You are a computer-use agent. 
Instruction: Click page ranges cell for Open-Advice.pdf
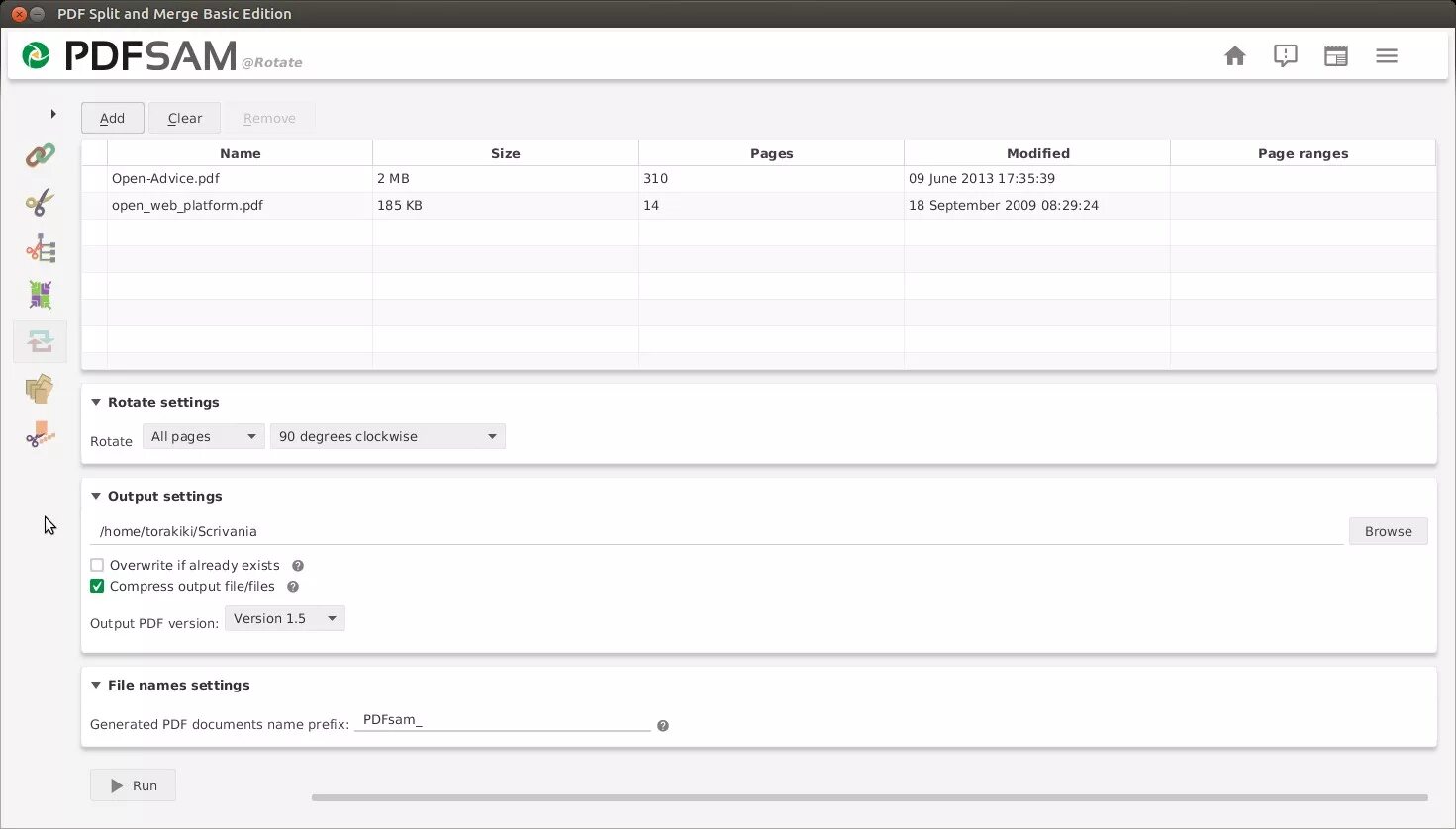[x=1304, y=179]
